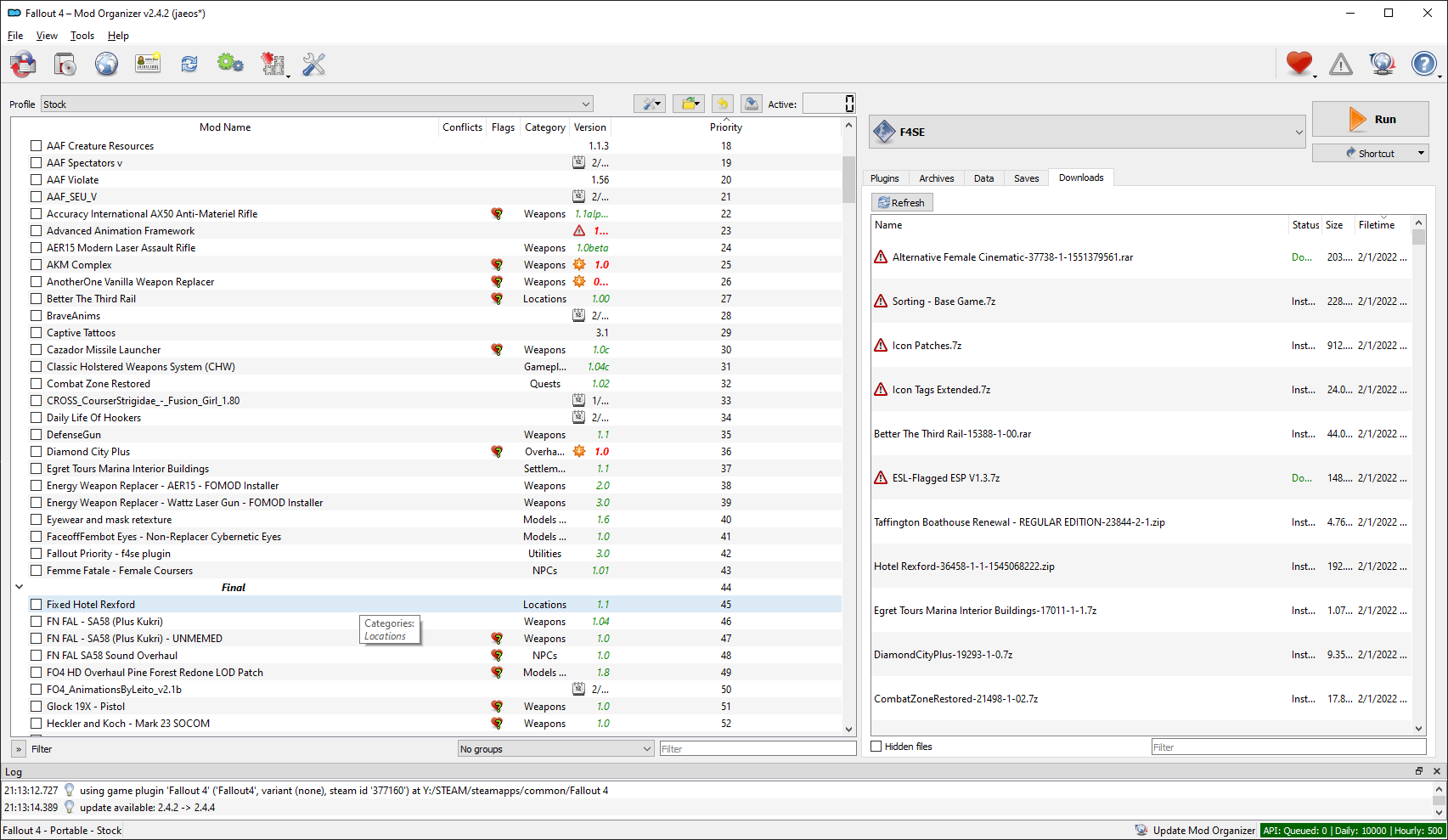The width and height of the screenshot is (1448, 840).
Task: Click the red warning icon on Advanced Animation Framework
Action: [x=579, y=231]
